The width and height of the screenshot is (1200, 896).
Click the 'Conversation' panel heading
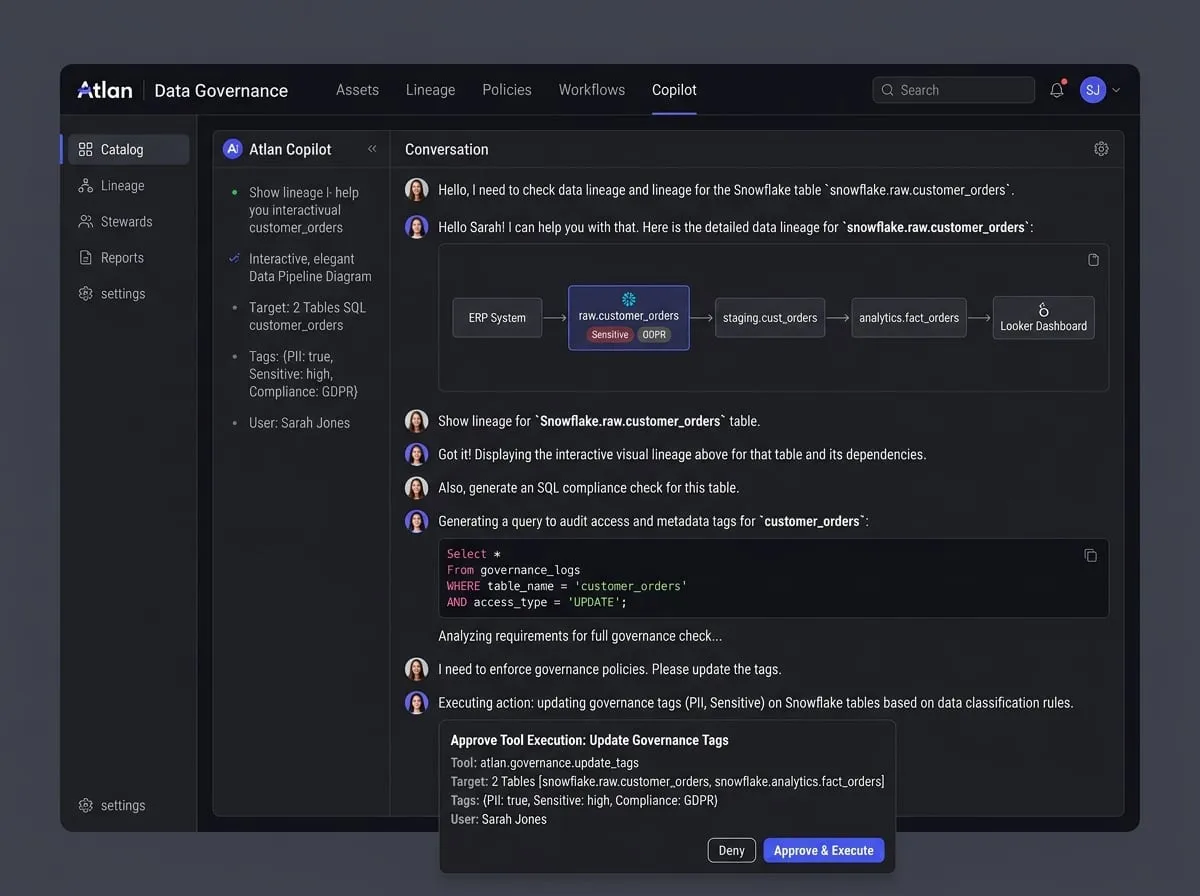[x=447, y=149]
